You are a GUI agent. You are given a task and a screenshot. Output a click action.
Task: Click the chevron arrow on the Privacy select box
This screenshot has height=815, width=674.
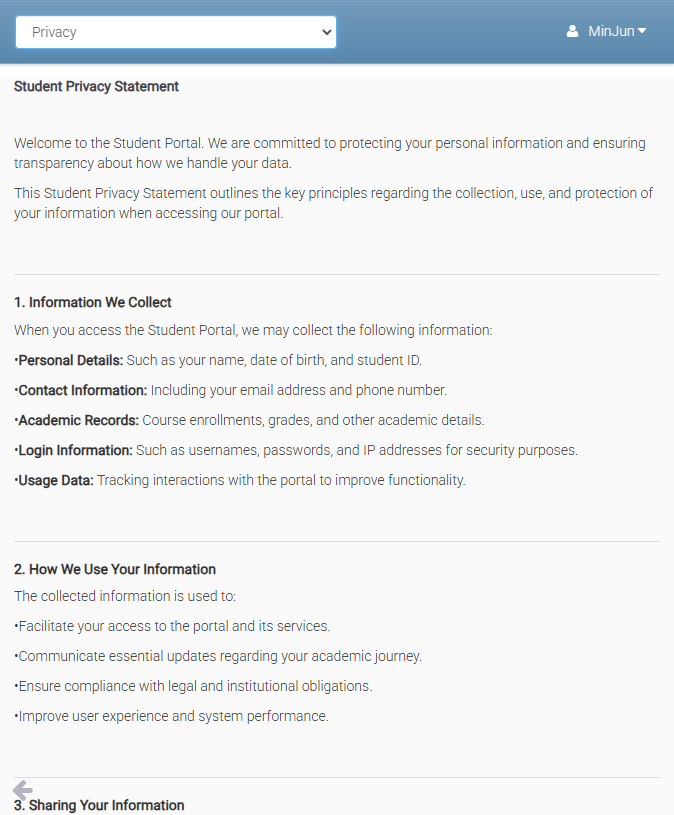326,32
